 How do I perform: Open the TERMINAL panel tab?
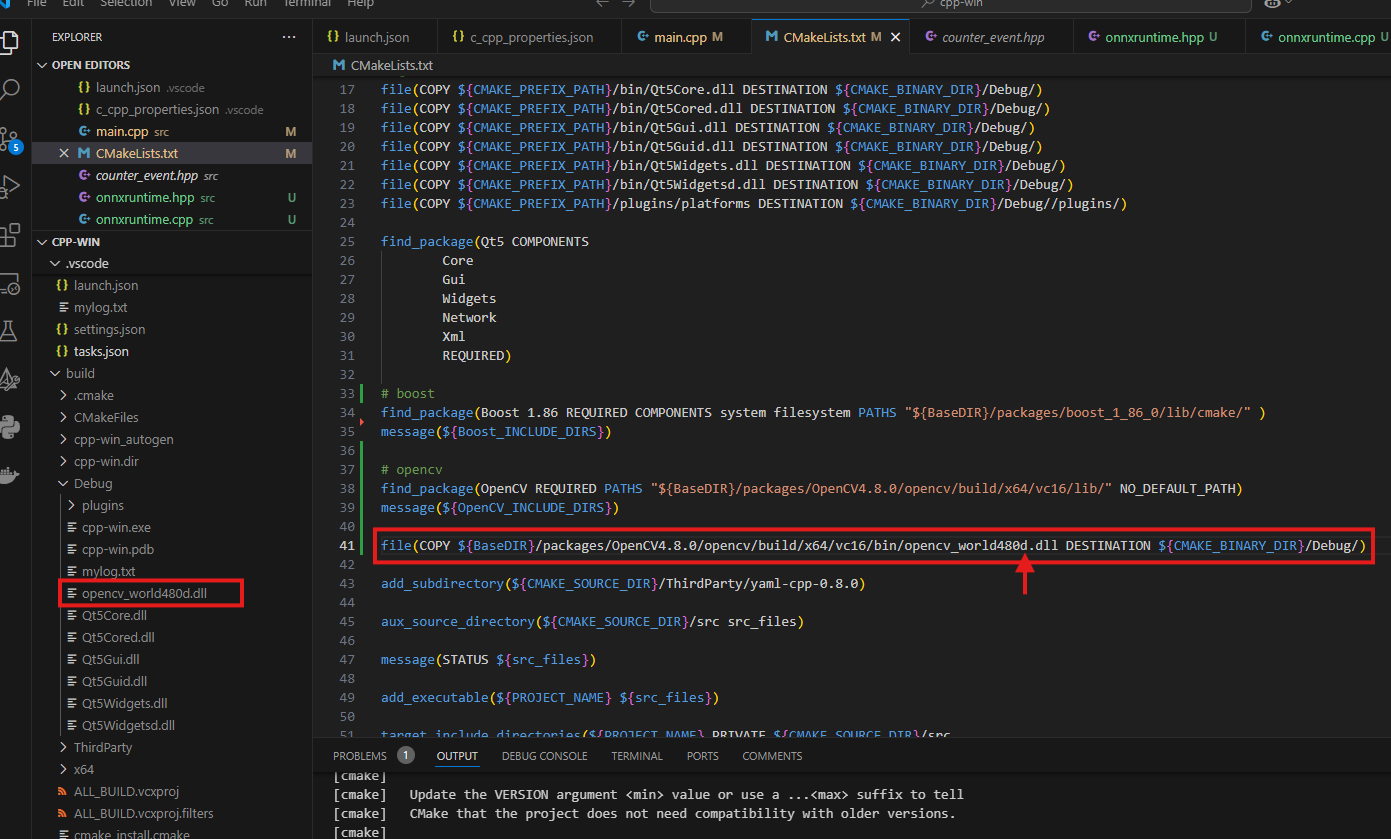point(637,756)
